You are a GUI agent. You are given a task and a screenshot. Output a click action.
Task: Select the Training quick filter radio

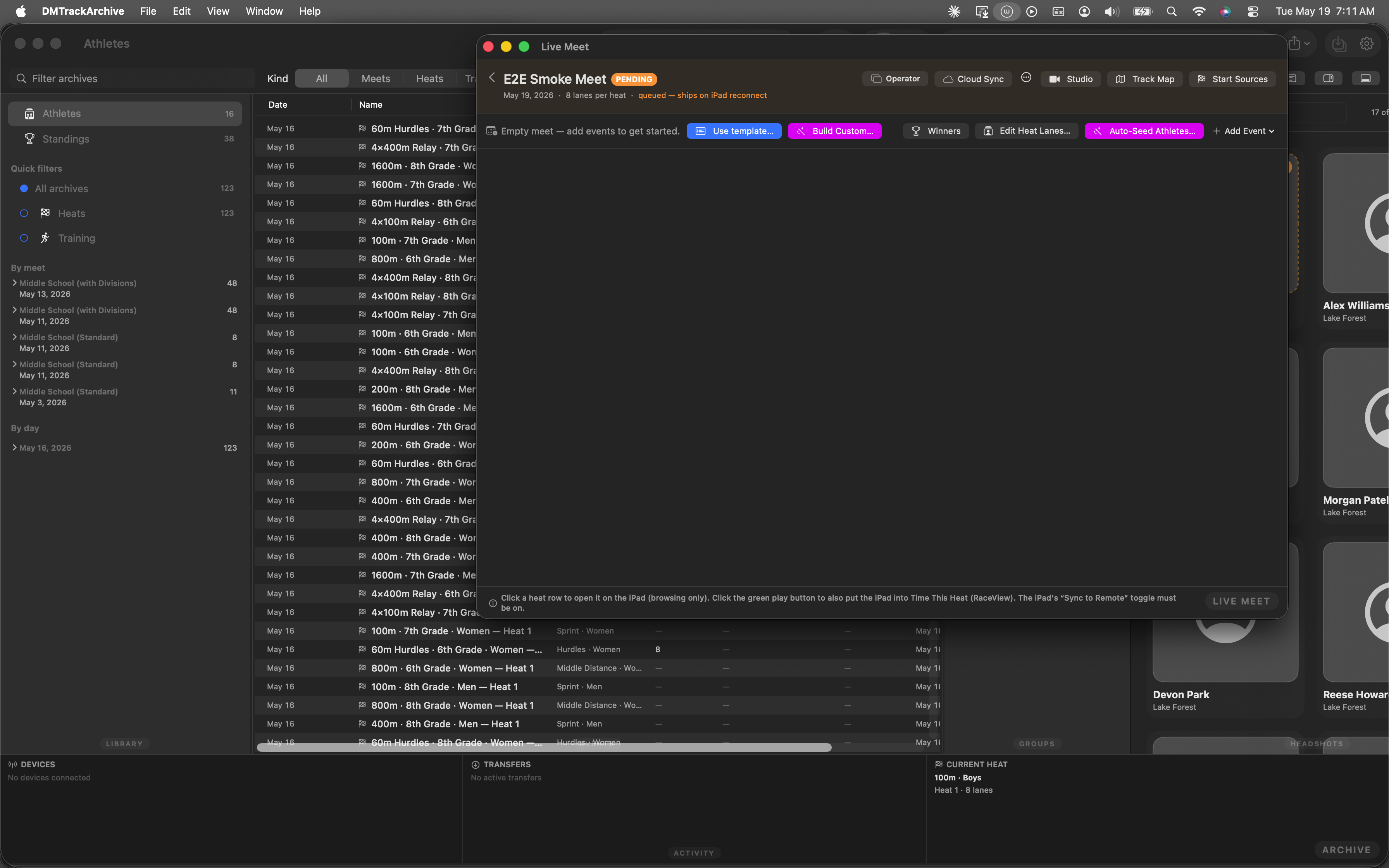pos(24,238)
